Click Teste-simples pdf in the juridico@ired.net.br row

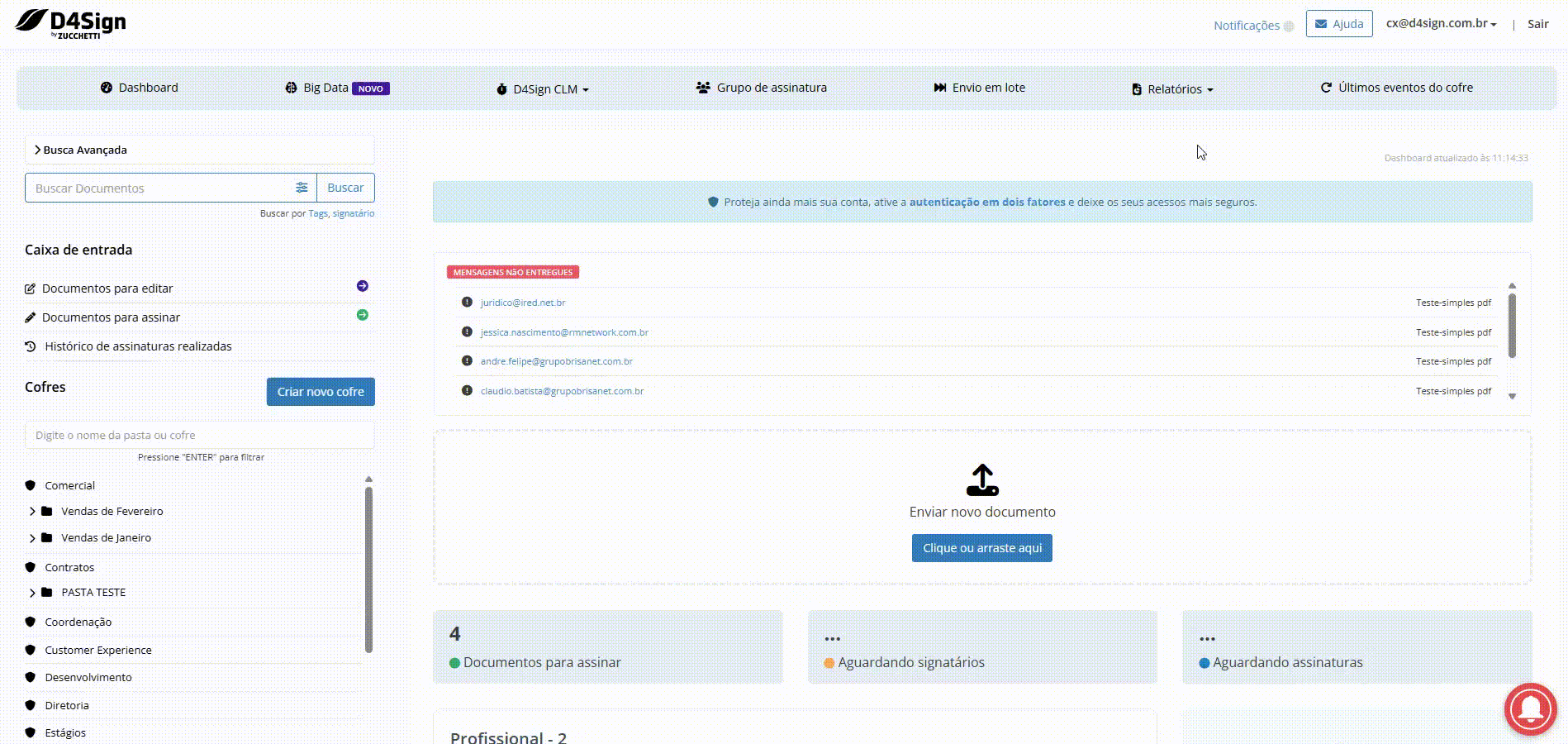click(x=1453, y=303)
